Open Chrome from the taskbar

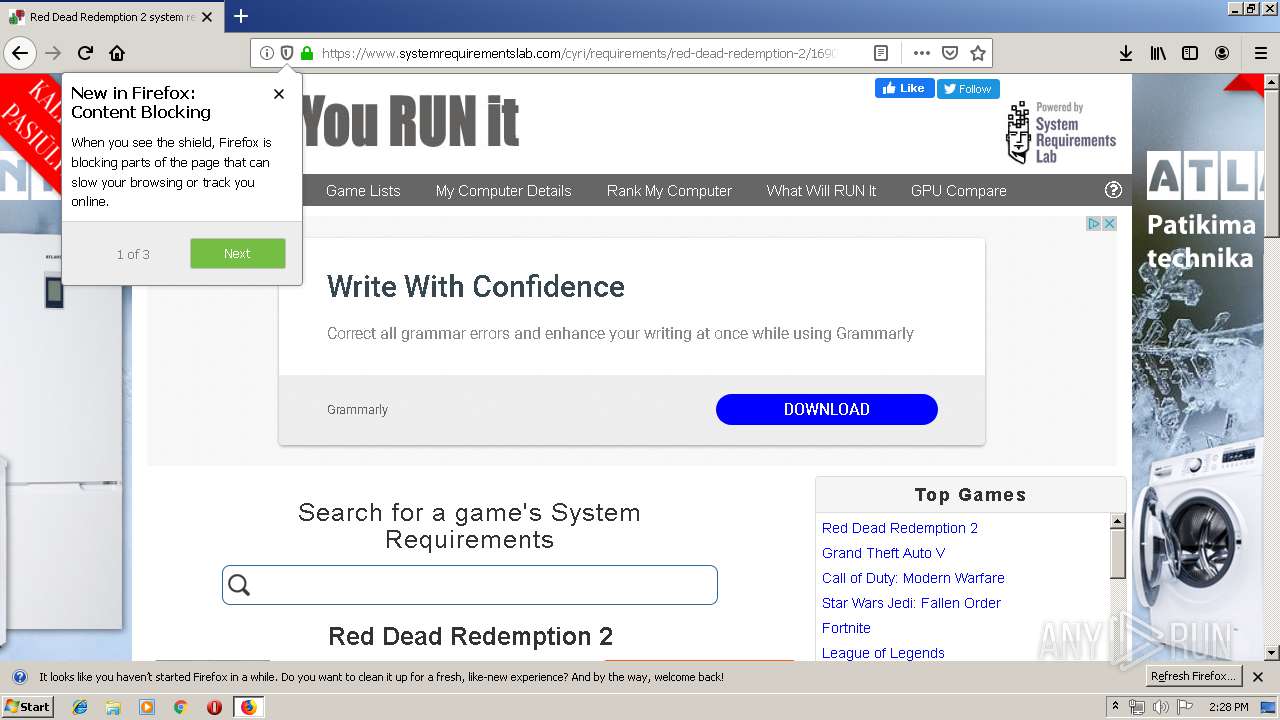click(x=180, y=707)
